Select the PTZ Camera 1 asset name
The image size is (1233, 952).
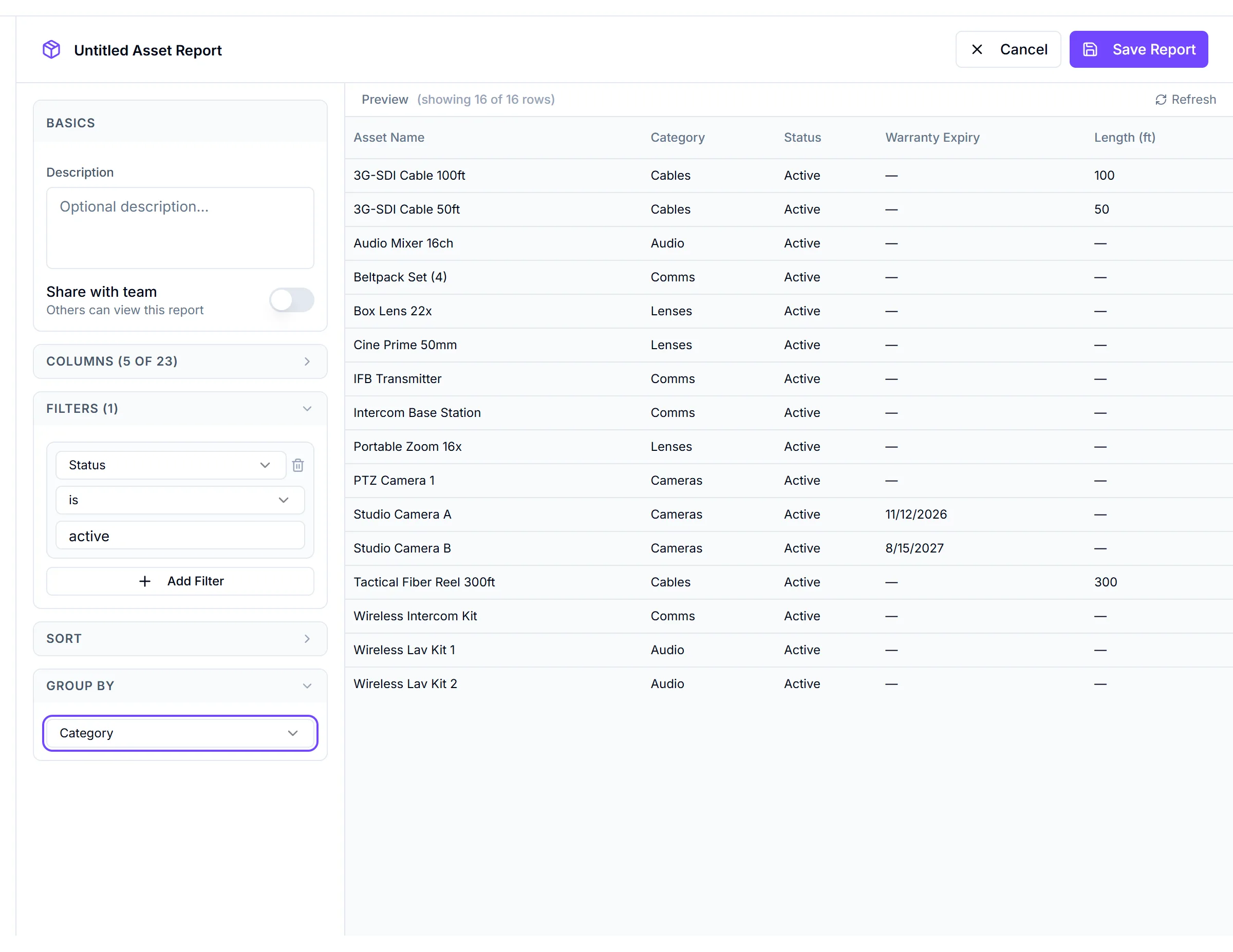[x=394, y=480]
